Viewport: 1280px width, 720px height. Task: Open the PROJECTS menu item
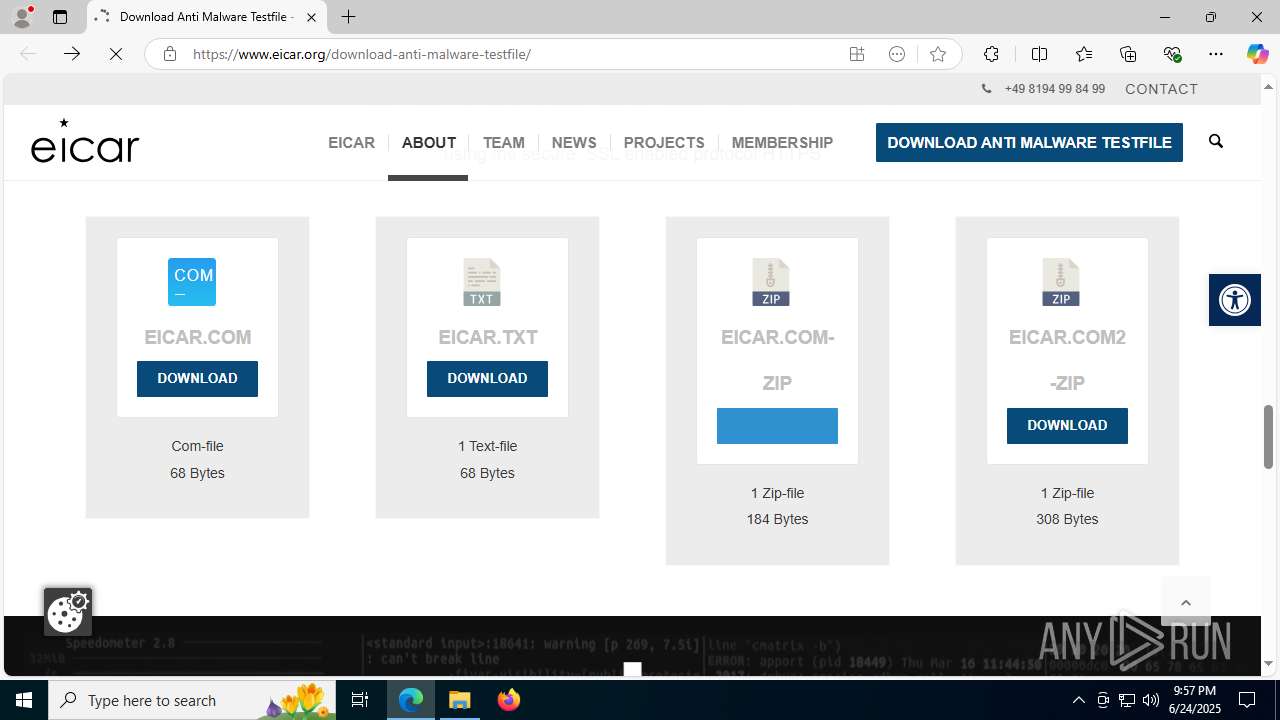pos(664,143)
